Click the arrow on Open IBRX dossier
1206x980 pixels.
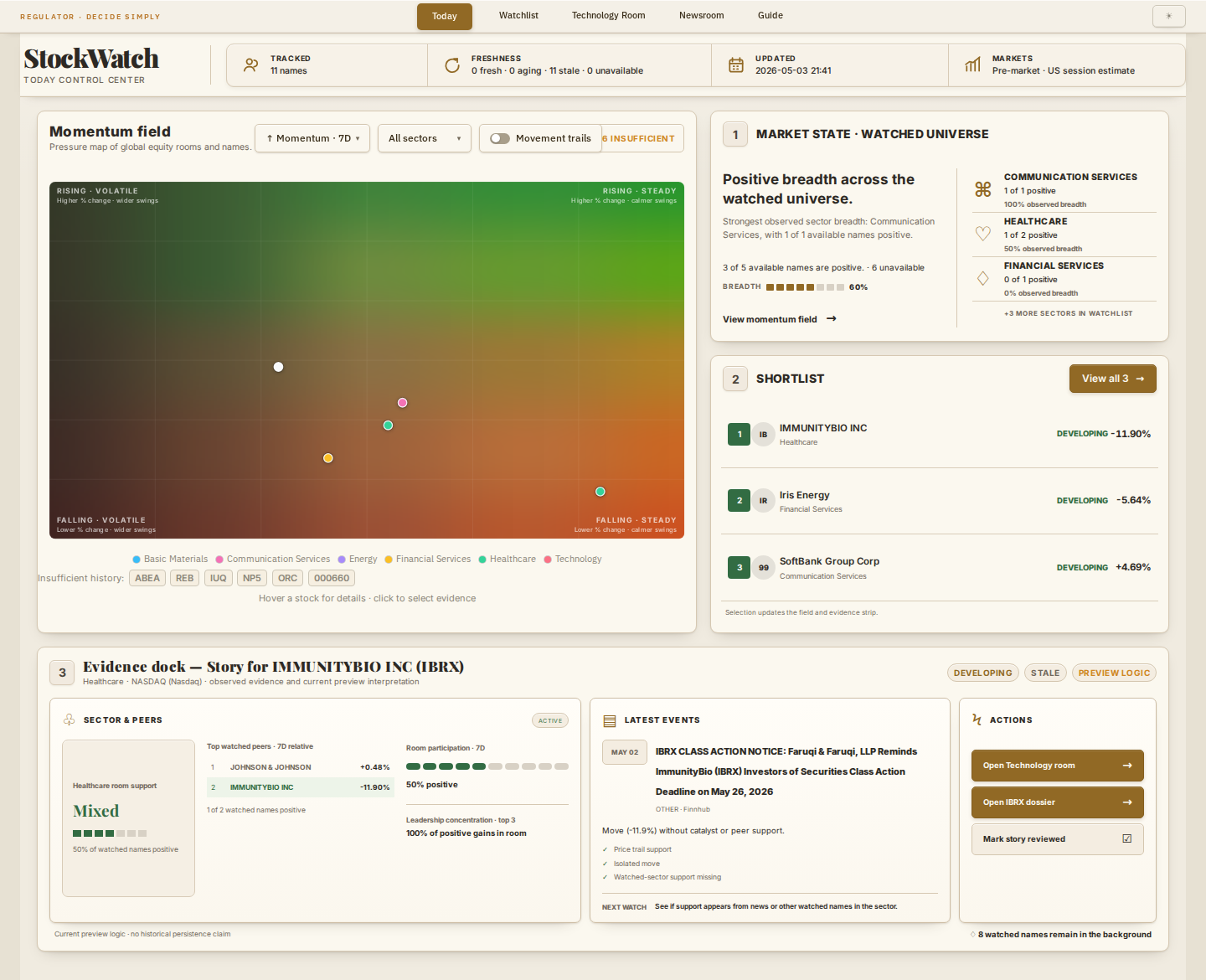tap(1127, 802)
